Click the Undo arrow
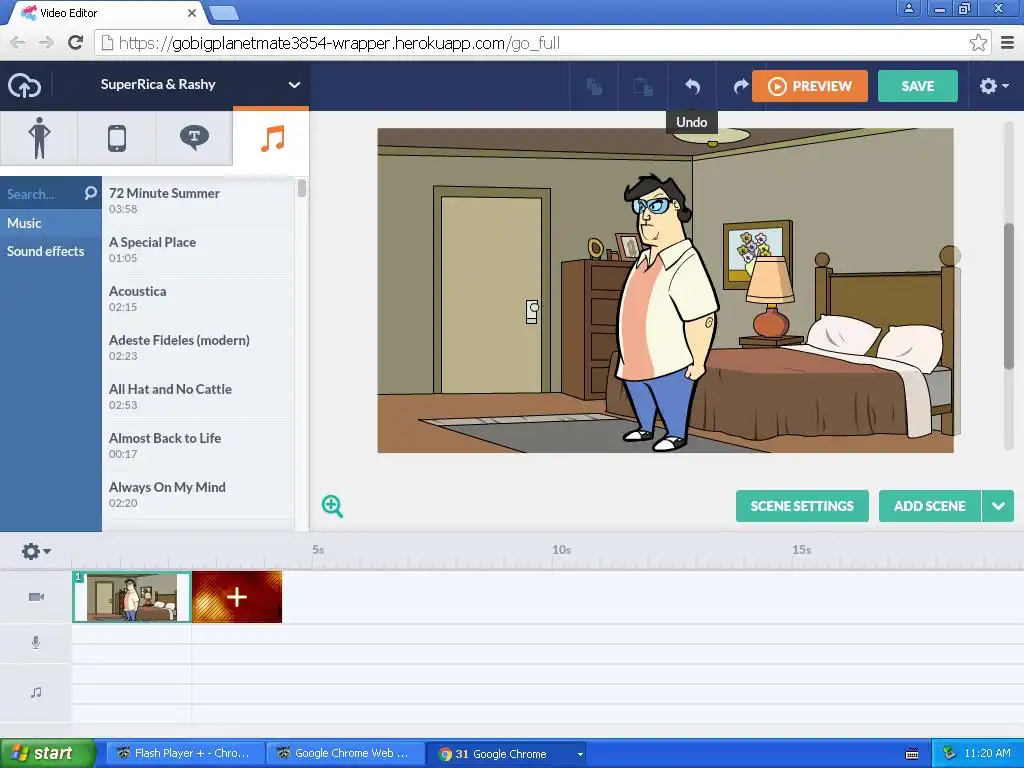Image resolution: width=1024 pixels, height=768 pixels. (692, 86)
